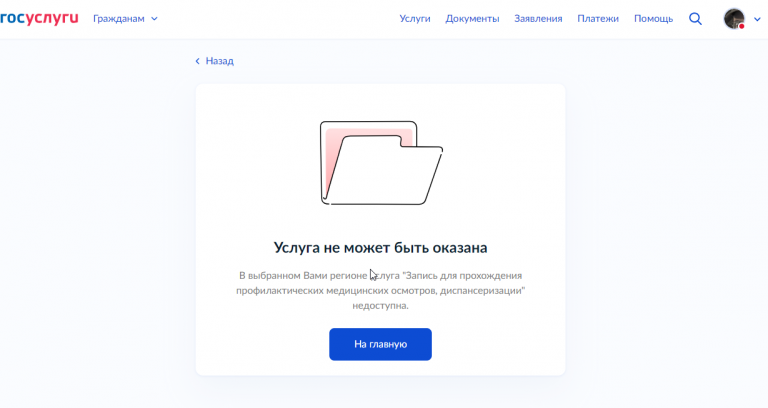
Task: Go to the Документы section
Action: tap(472, 19)
